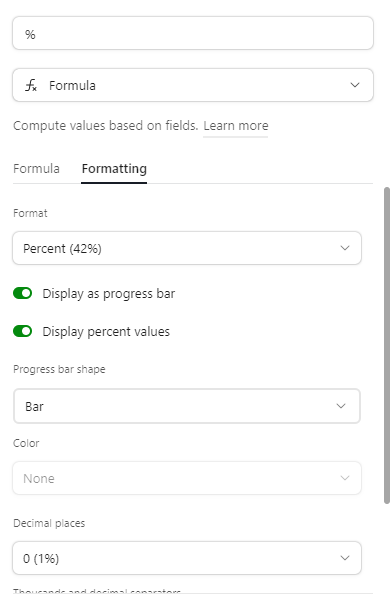Screen dimensions: 392x608
Task: Open the Formula field type selector
Action: (193, 85)
